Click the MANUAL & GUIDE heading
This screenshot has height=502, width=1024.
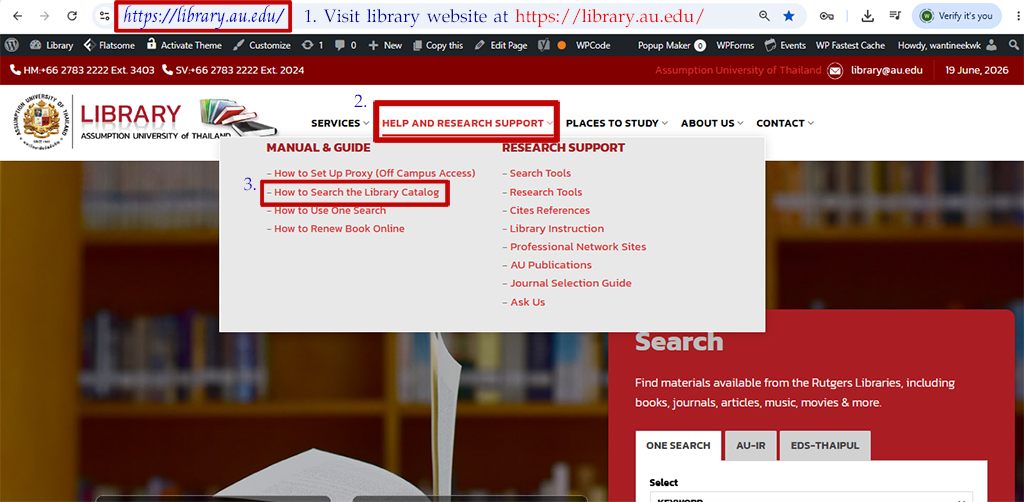pyautogui.click(x=318, y=148)
